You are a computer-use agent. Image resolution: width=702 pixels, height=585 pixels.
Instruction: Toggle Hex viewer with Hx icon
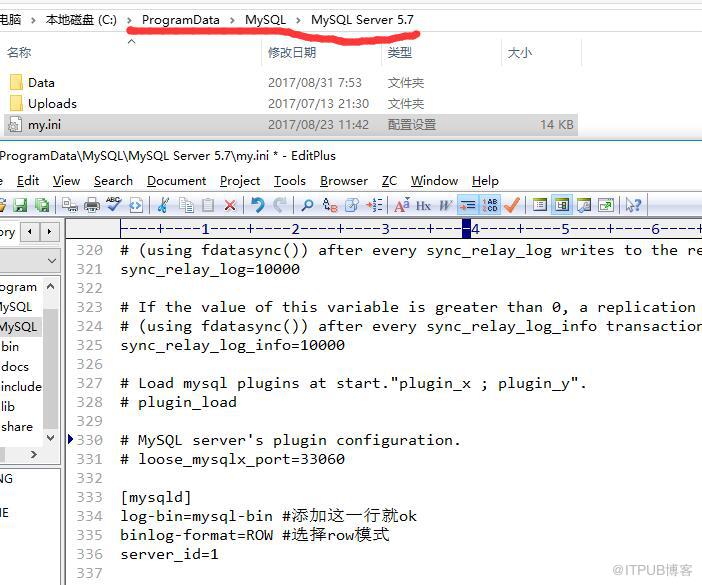424,205
